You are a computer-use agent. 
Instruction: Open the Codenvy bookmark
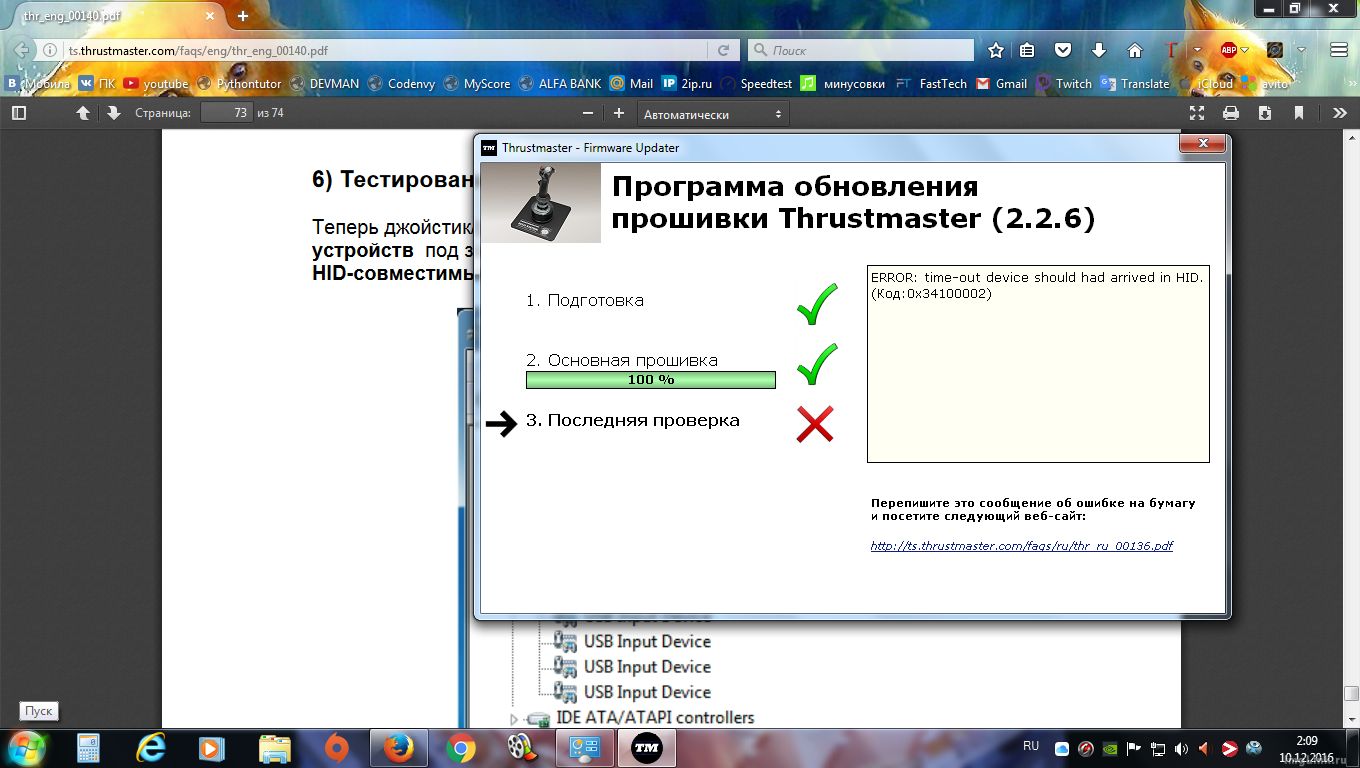point(402,84)
